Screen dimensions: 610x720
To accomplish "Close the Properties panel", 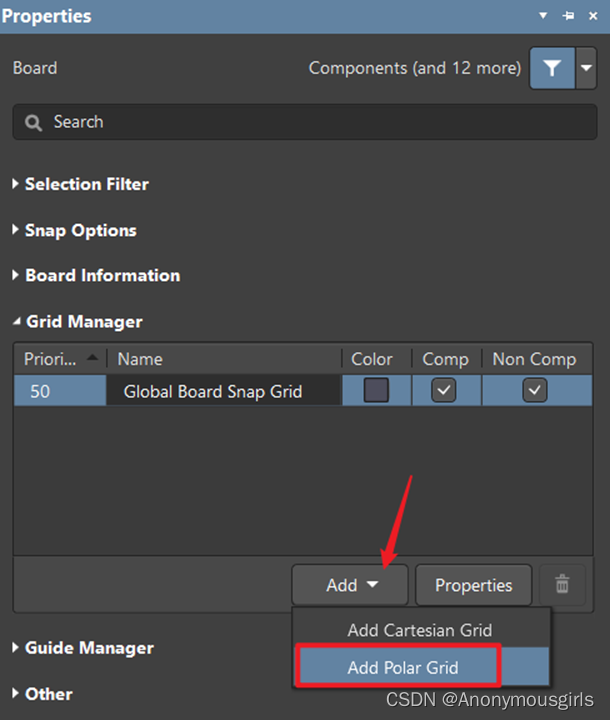I will tap(593, 16).
